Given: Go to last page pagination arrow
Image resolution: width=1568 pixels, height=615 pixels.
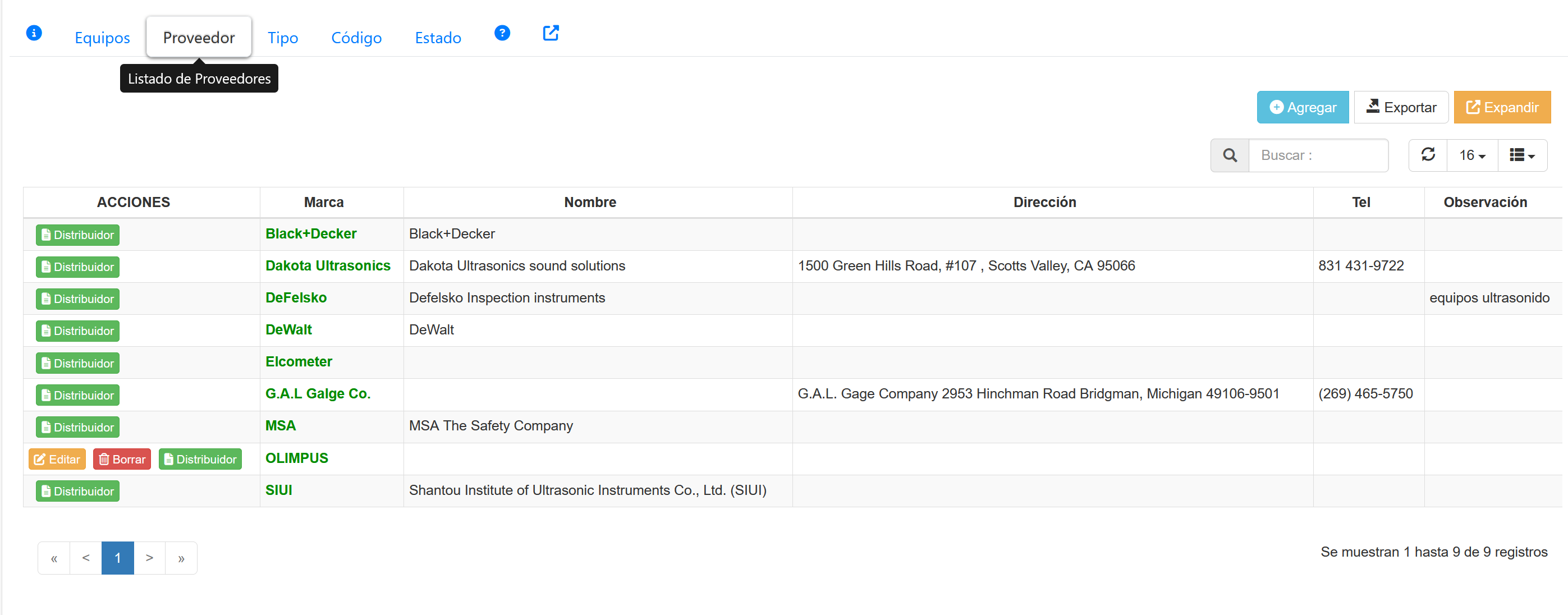Looking at the screenshot, I should tap(181, 558).
